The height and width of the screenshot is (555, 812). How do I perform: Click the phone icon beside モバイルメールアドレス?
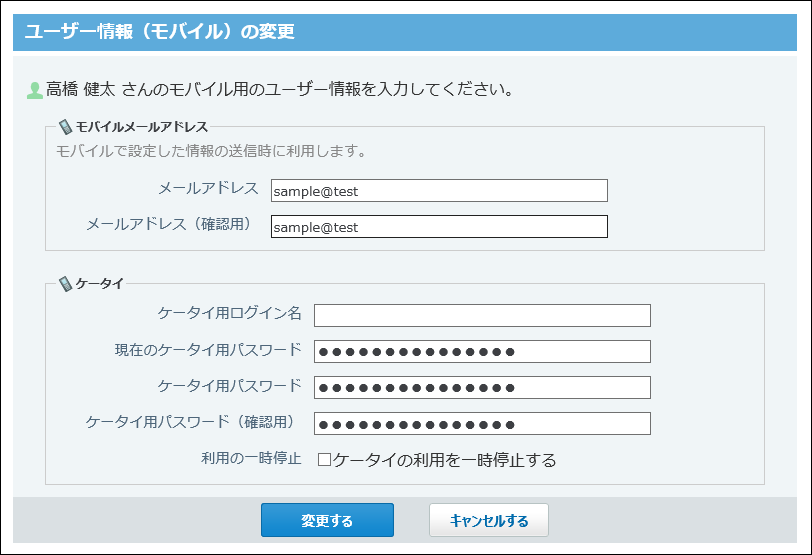coord(65,127)
